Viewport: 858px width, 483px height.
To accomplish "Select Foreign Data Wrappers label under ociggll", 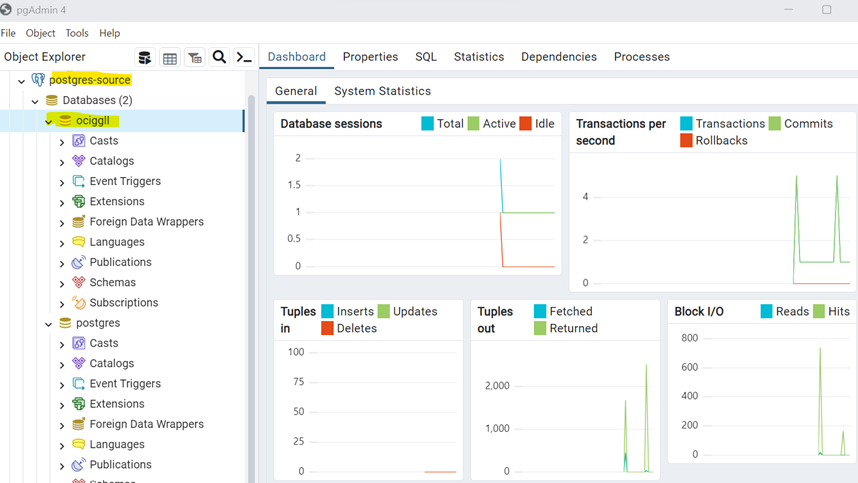I will point(147,222).
